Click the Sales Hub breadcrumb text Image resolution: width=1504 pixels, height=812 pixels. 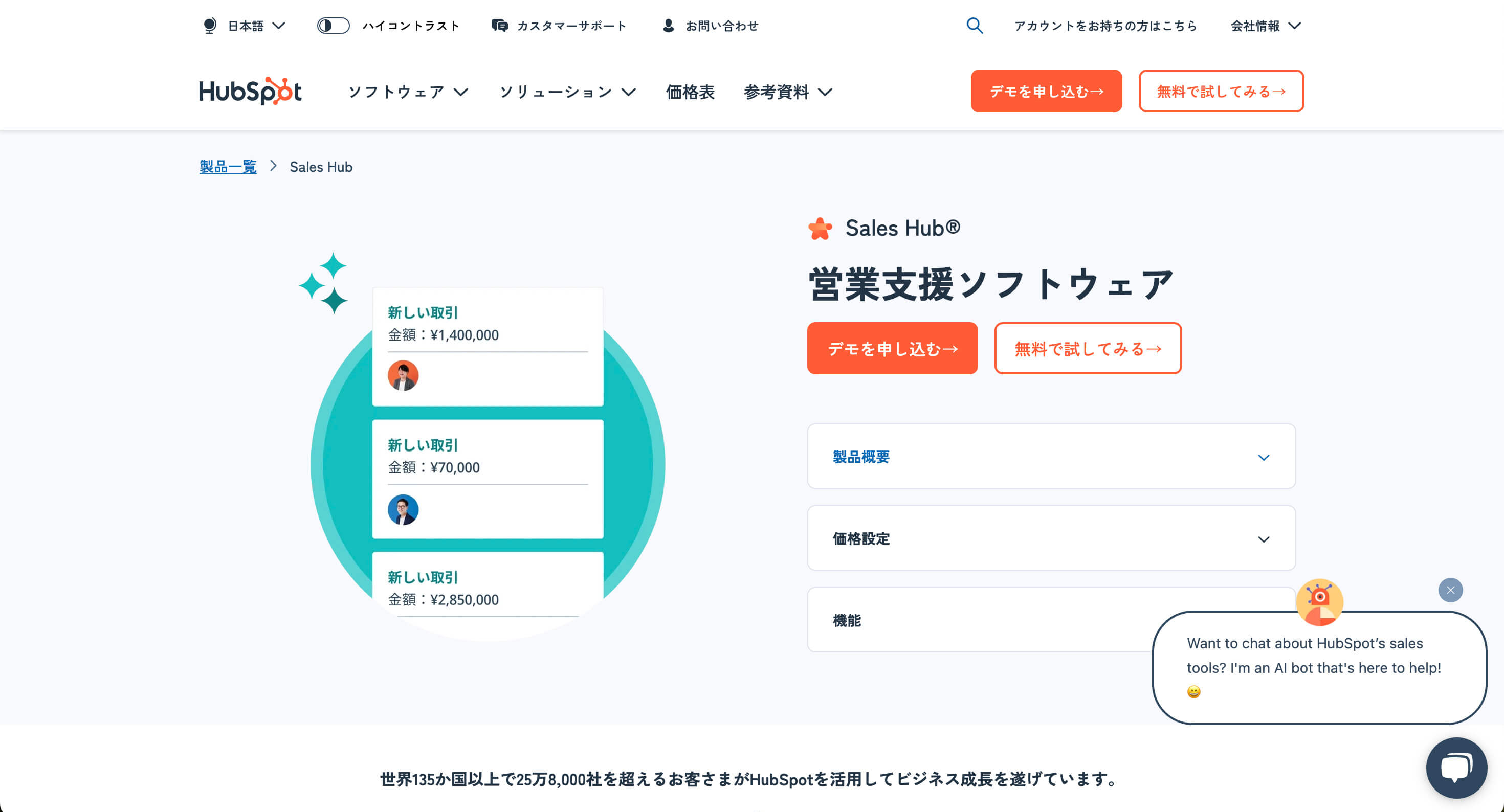[x=321, y=167]
